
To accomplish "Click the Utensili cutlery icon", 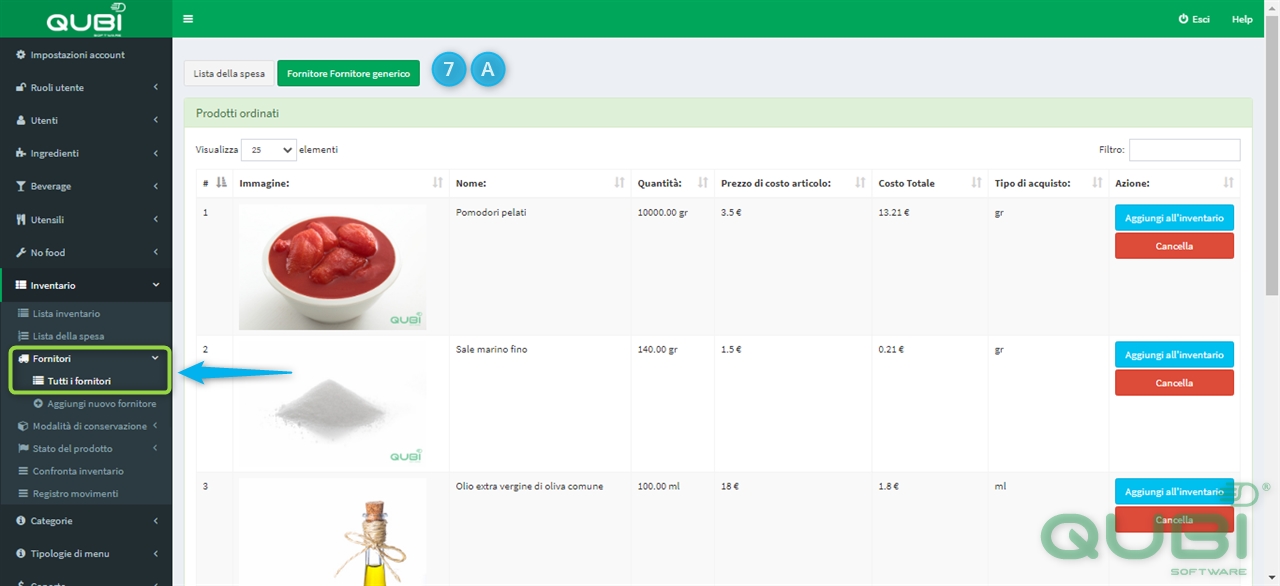I will click(x=21, y=220).
